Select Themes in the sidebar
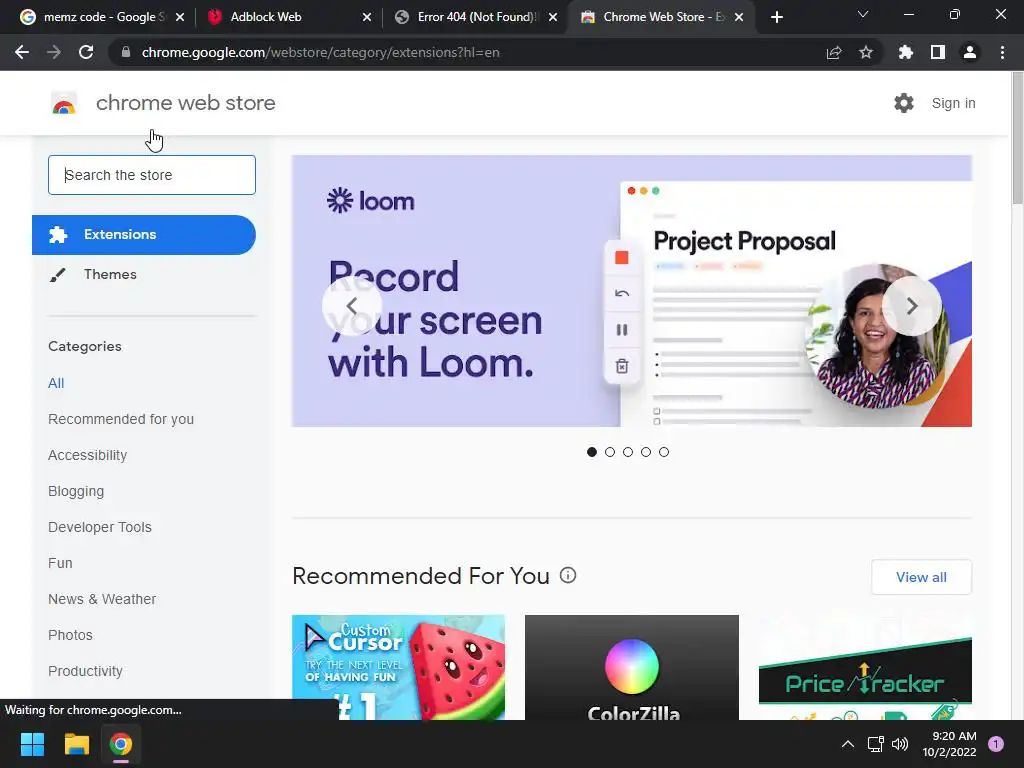The width and height of the screenshot is (1024, 768). (110, 274)
